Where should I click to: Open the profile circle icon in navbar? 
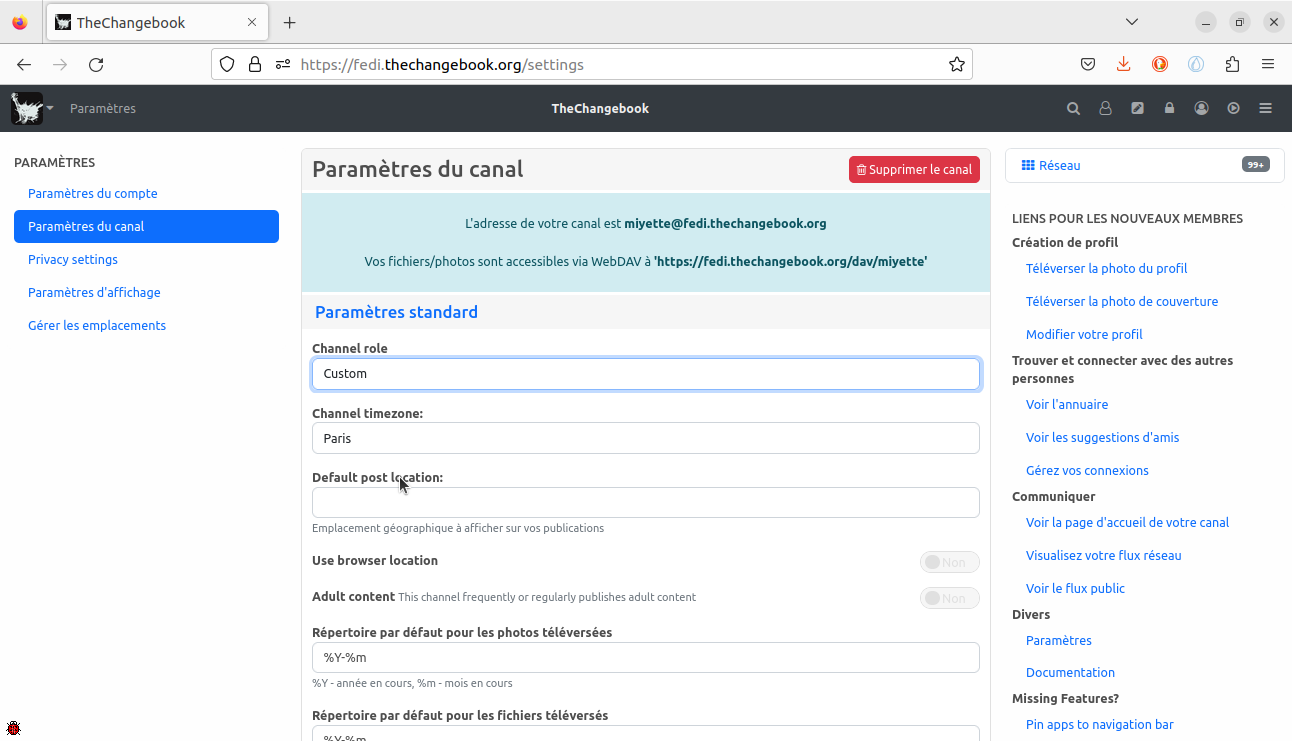click(1201, 109)
